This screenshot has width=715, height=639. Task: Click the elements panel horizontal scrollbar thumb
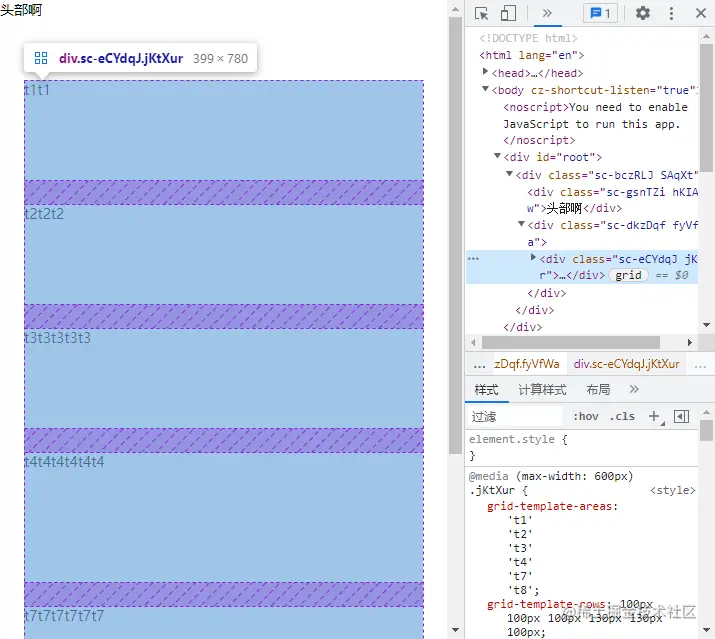570,342
